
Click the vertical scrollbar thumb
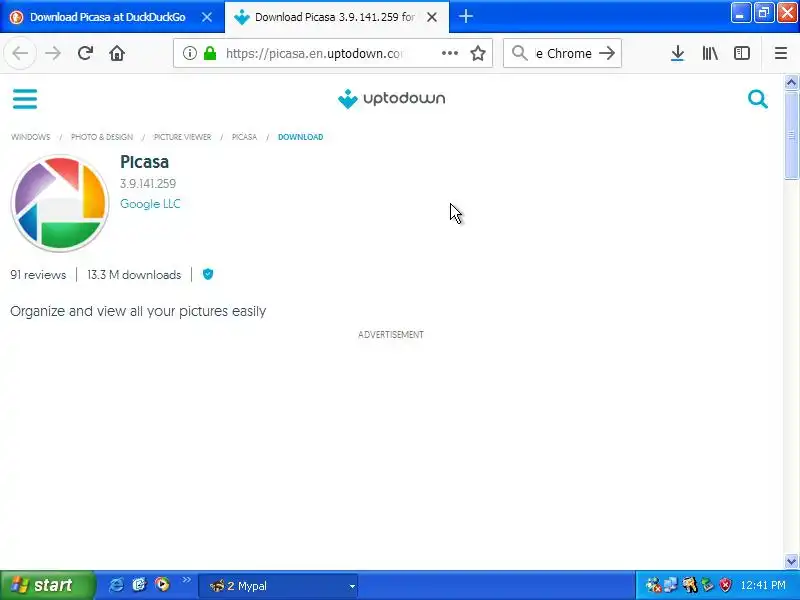pyautogui.click(x=791, y=135)
